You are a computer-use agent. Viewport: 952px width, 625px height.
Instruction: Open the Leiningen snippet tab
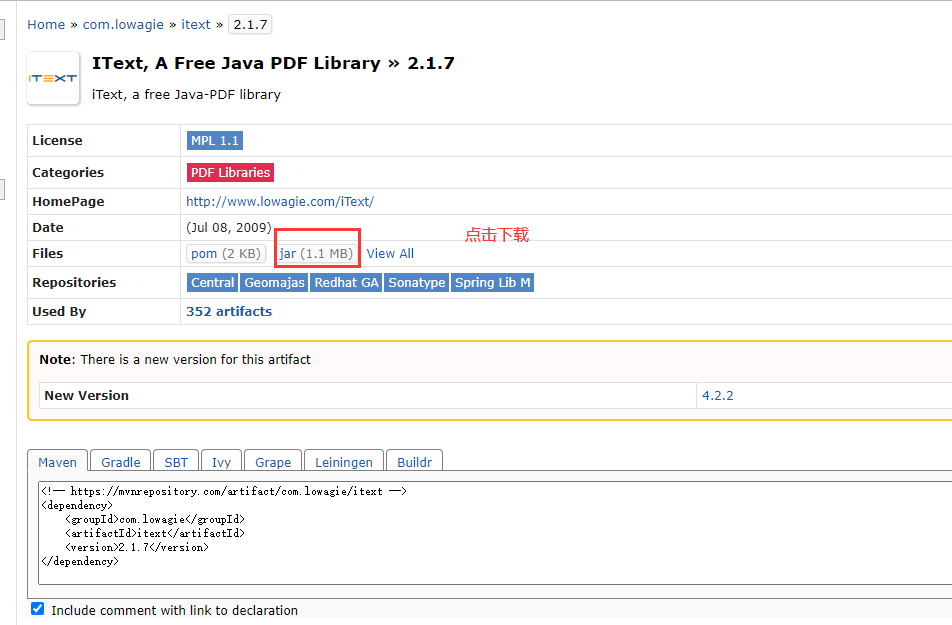343,462
